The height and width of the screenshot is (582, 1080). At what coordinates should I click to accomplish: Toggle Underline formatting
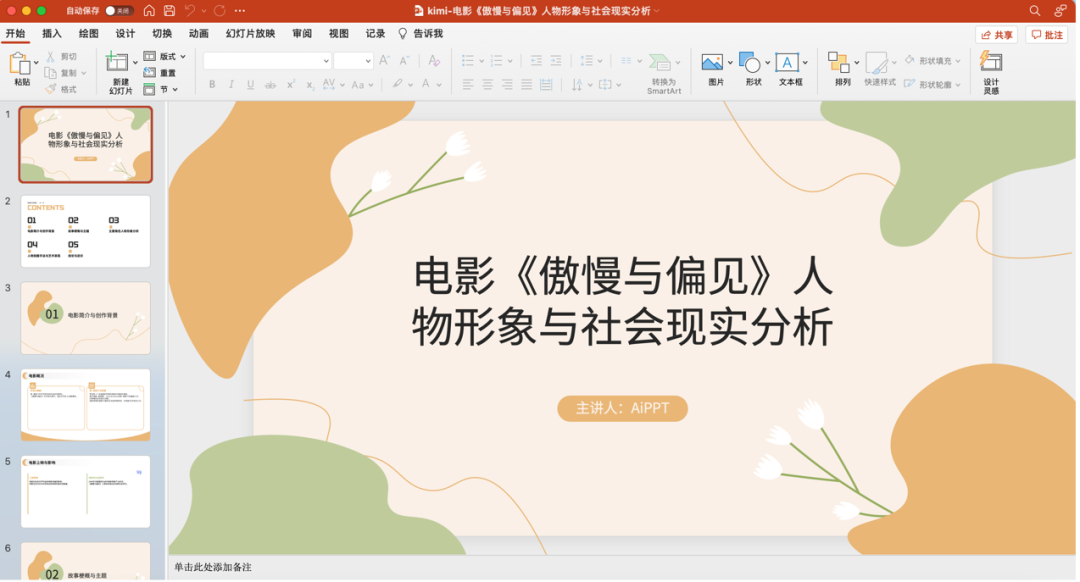(250, 84)
